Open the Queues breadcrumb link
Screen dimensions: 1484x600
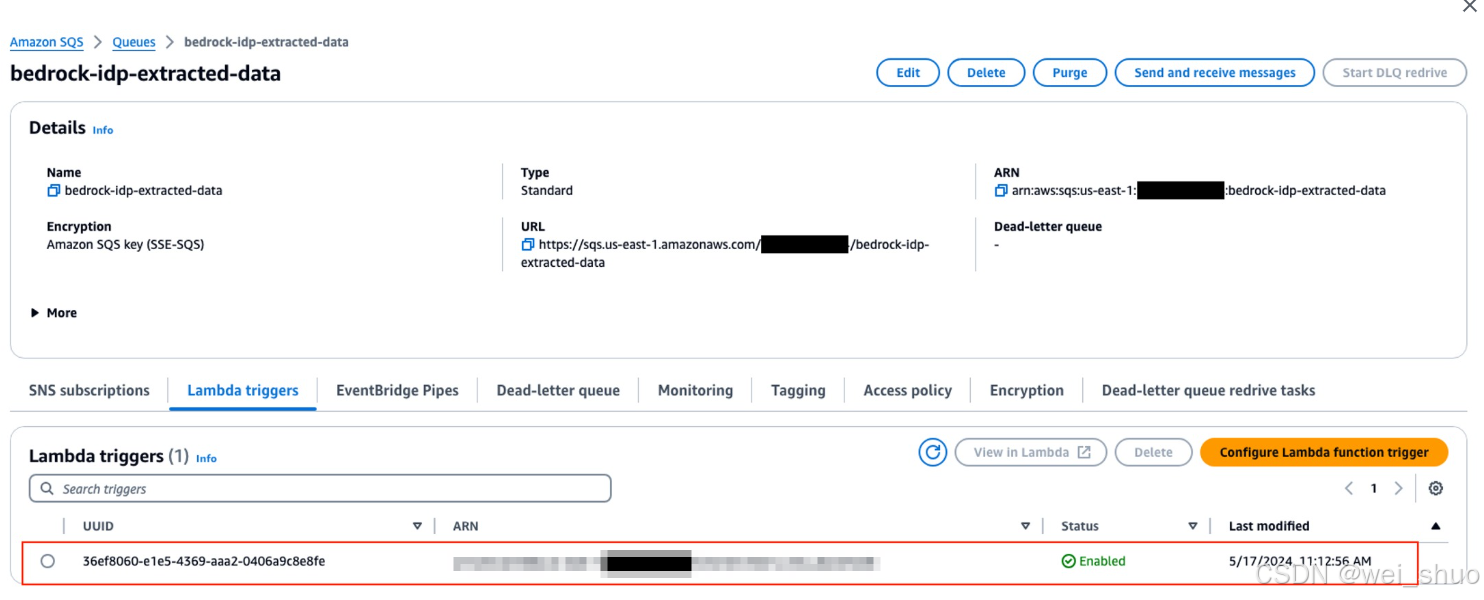click(x=134, y=42)
